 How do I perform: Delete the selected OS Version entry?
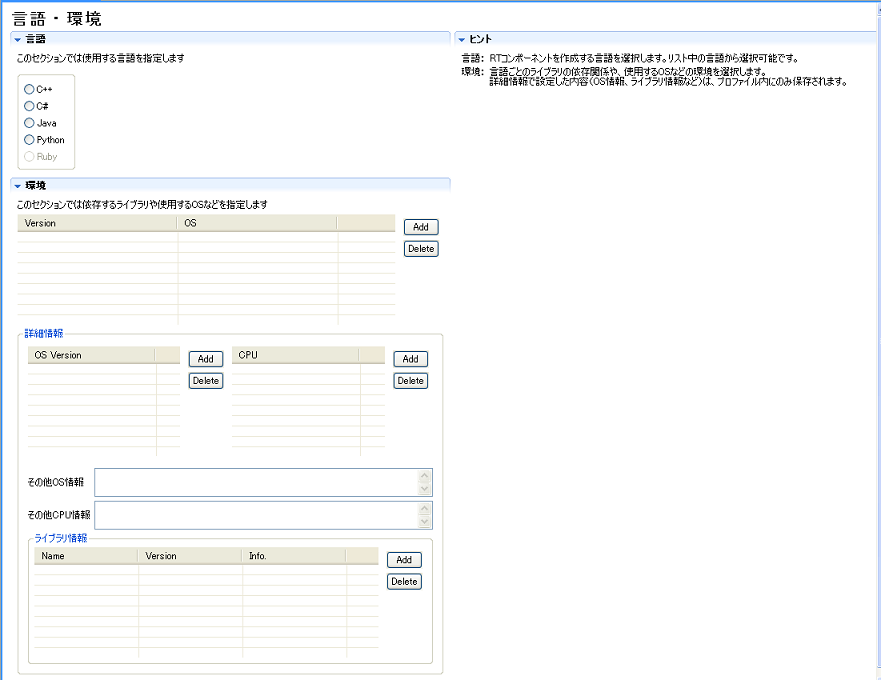206,381
